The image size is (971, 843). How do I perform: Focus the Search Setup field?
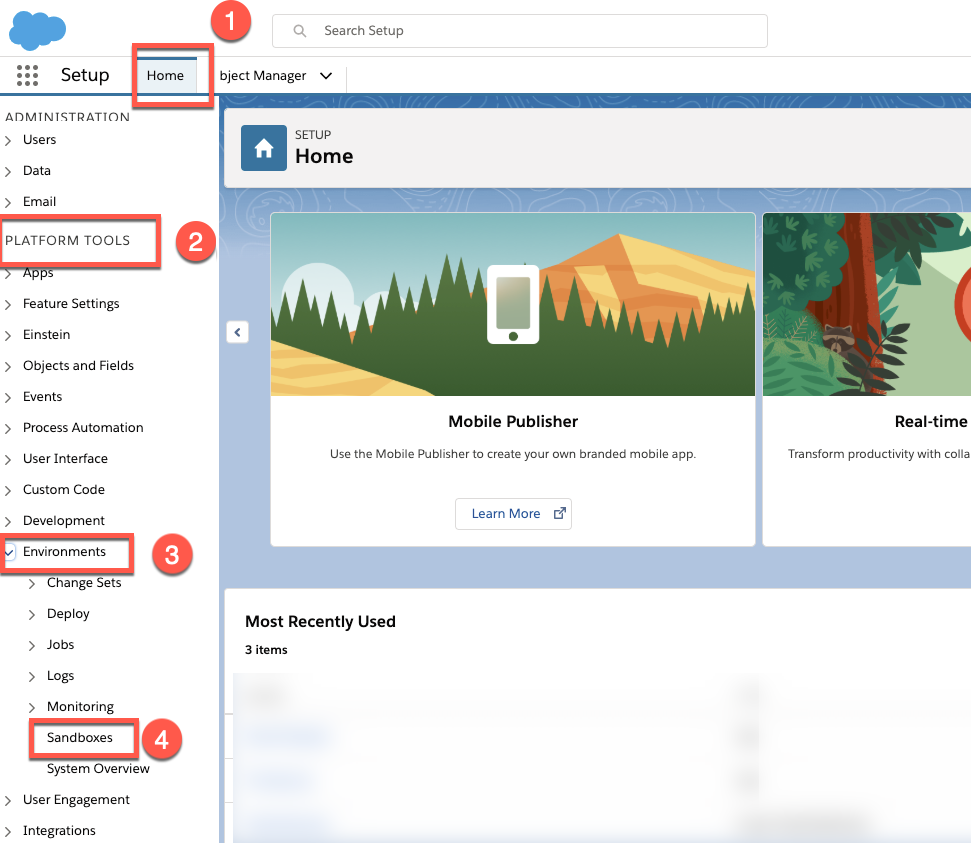(520, 31)
